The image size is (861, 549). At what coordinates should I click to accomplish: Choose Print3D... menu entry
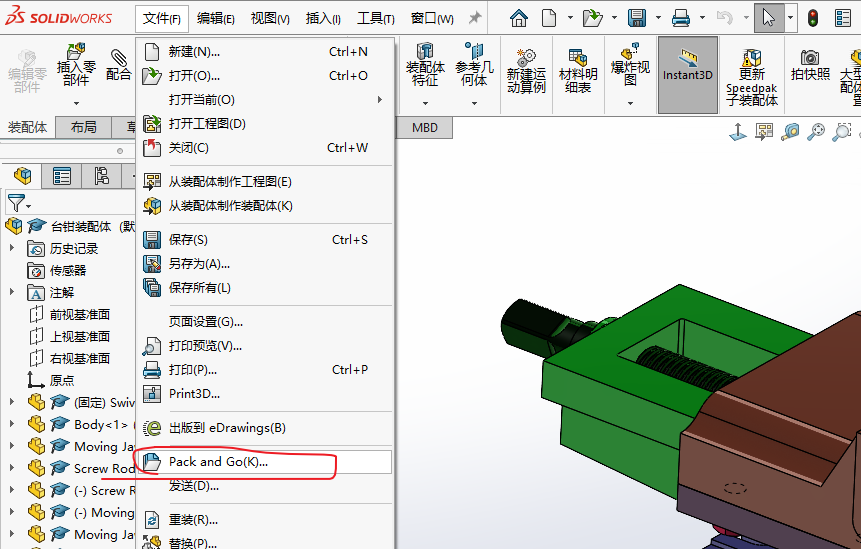pyautogui.click(x=265, y=394)
